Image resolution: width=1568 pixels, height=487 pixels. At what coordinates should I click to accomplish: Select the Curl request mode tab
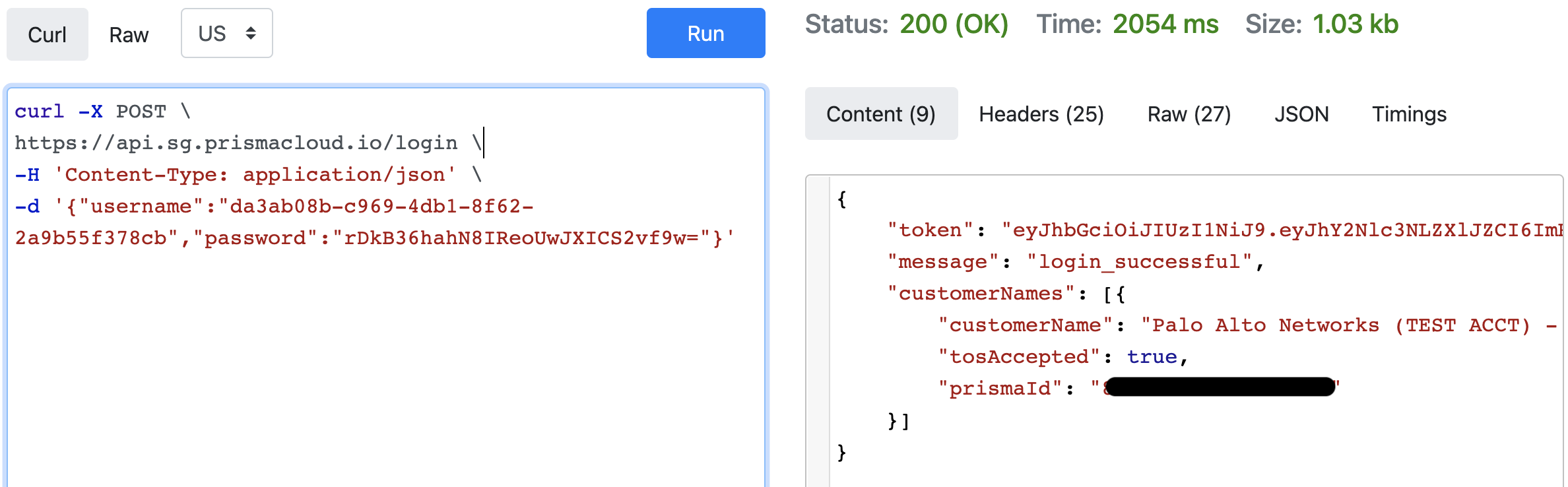47,34
